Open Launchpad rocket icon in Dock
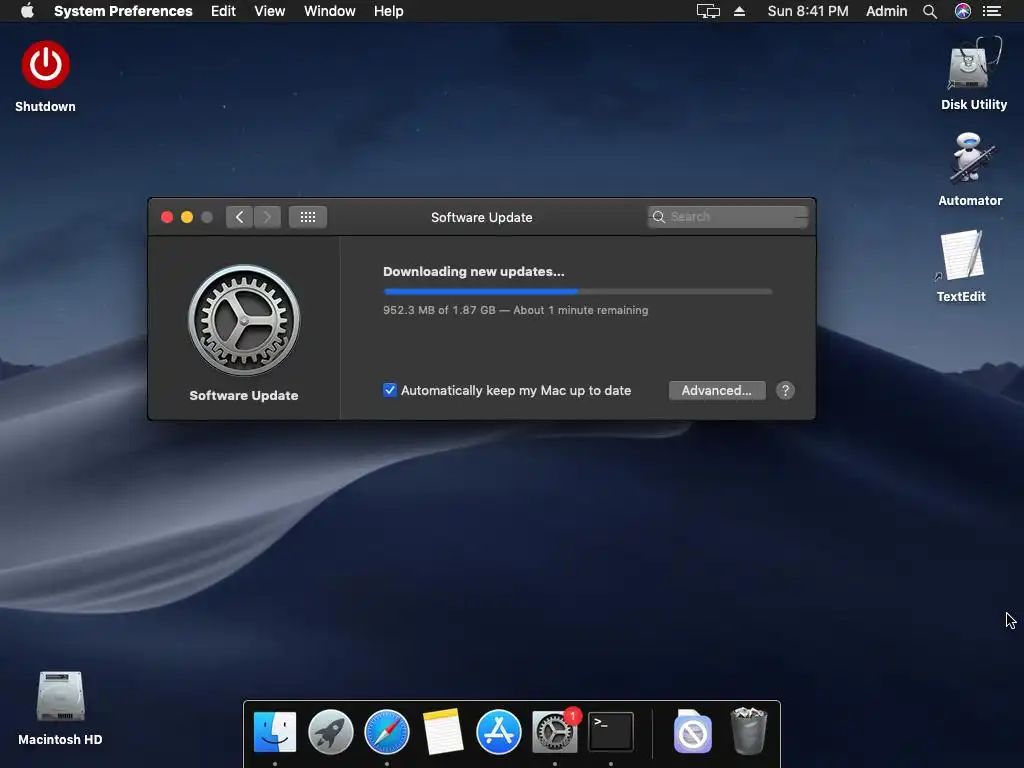1024x768 pixels. tap(330, 732)
